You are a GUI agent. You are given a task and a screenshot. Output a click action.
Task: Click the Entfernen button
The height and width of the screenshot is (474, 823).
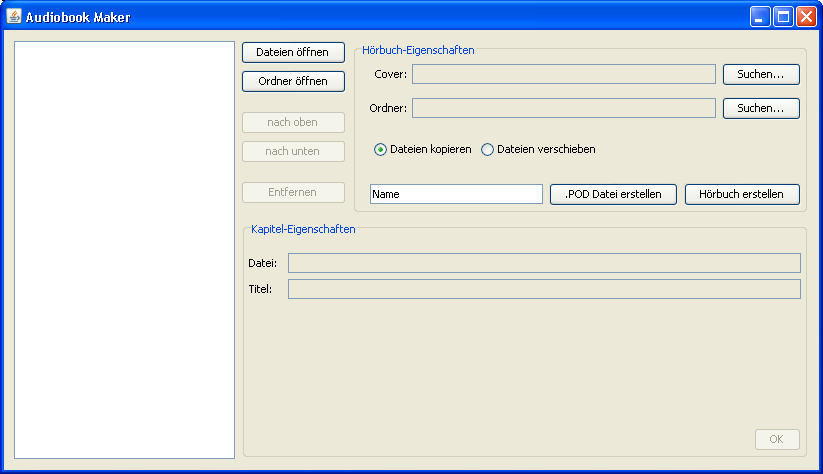click(293, 193)
